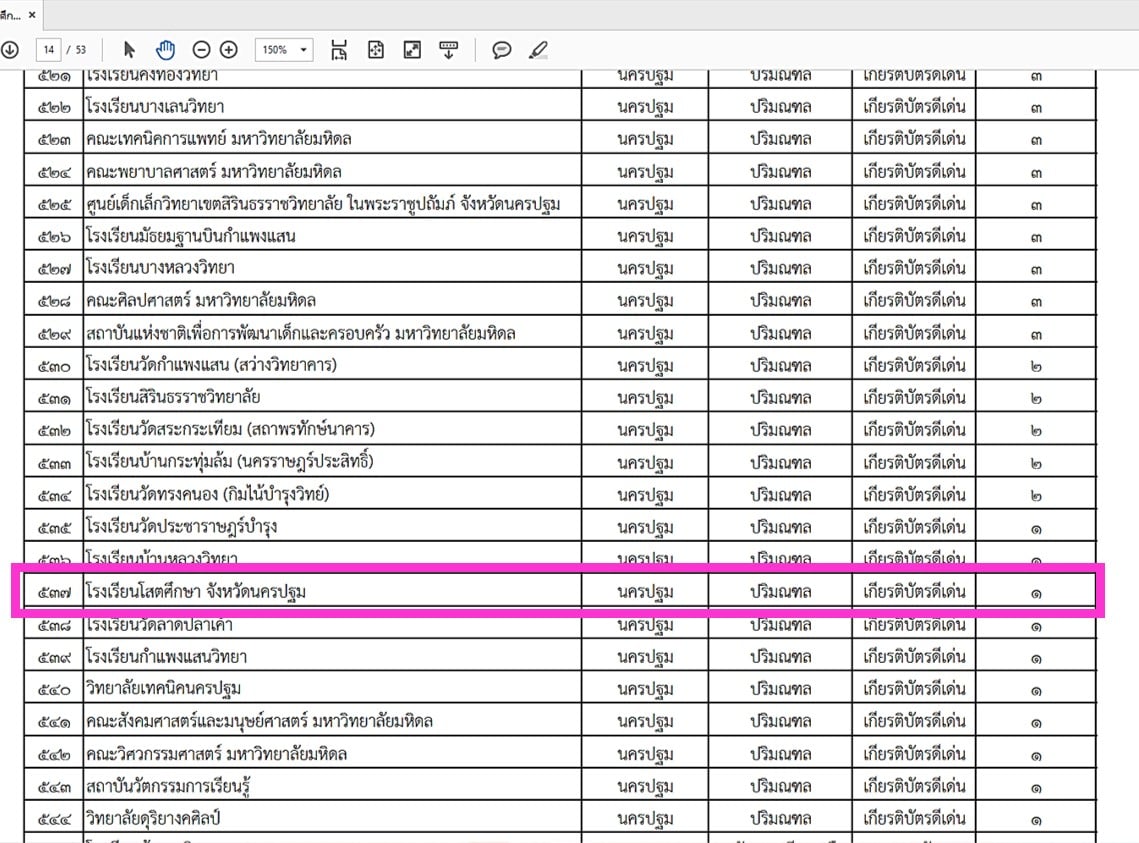Zoom out with the minus icon
This screenshot has height=843, width=1139.
[x=201, y=50]
